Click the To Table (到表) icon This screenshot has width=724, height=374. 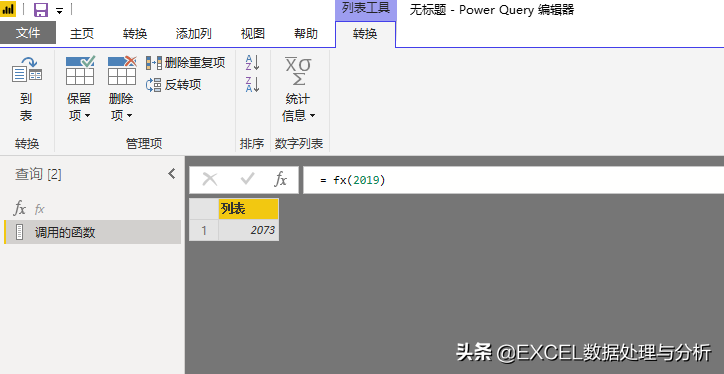coord(26,70)
